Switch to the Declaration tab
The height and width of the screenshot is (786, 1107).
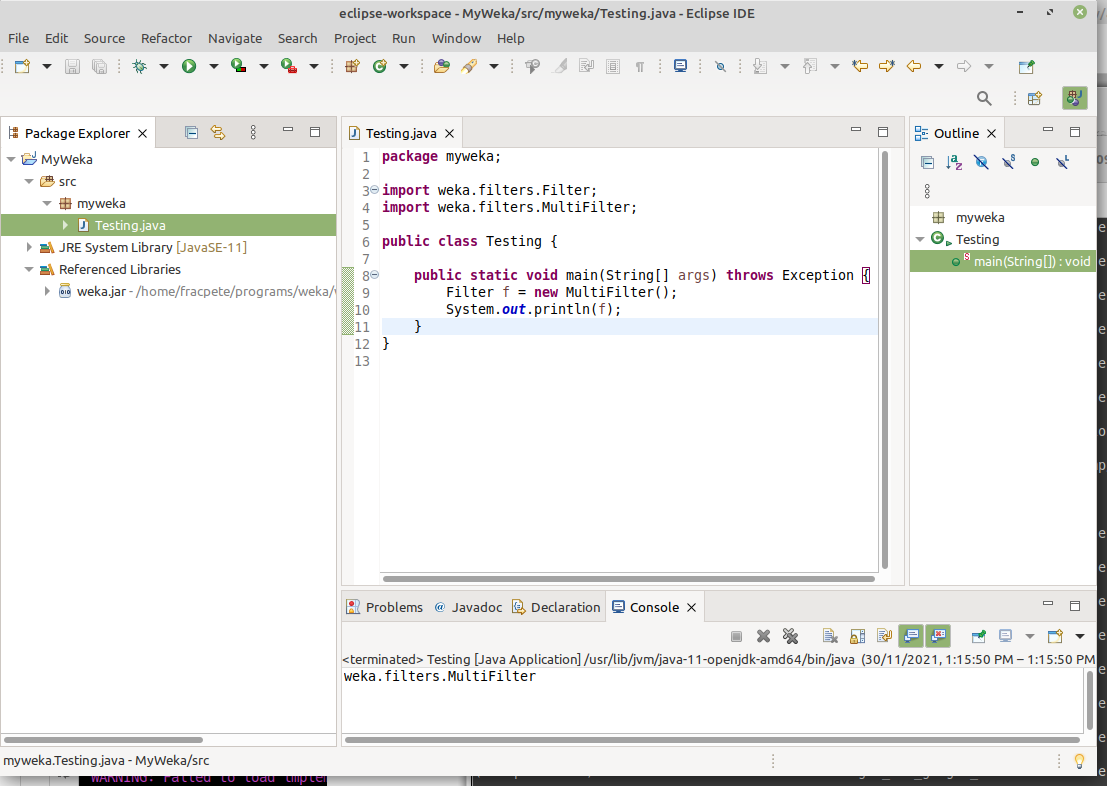556,607
